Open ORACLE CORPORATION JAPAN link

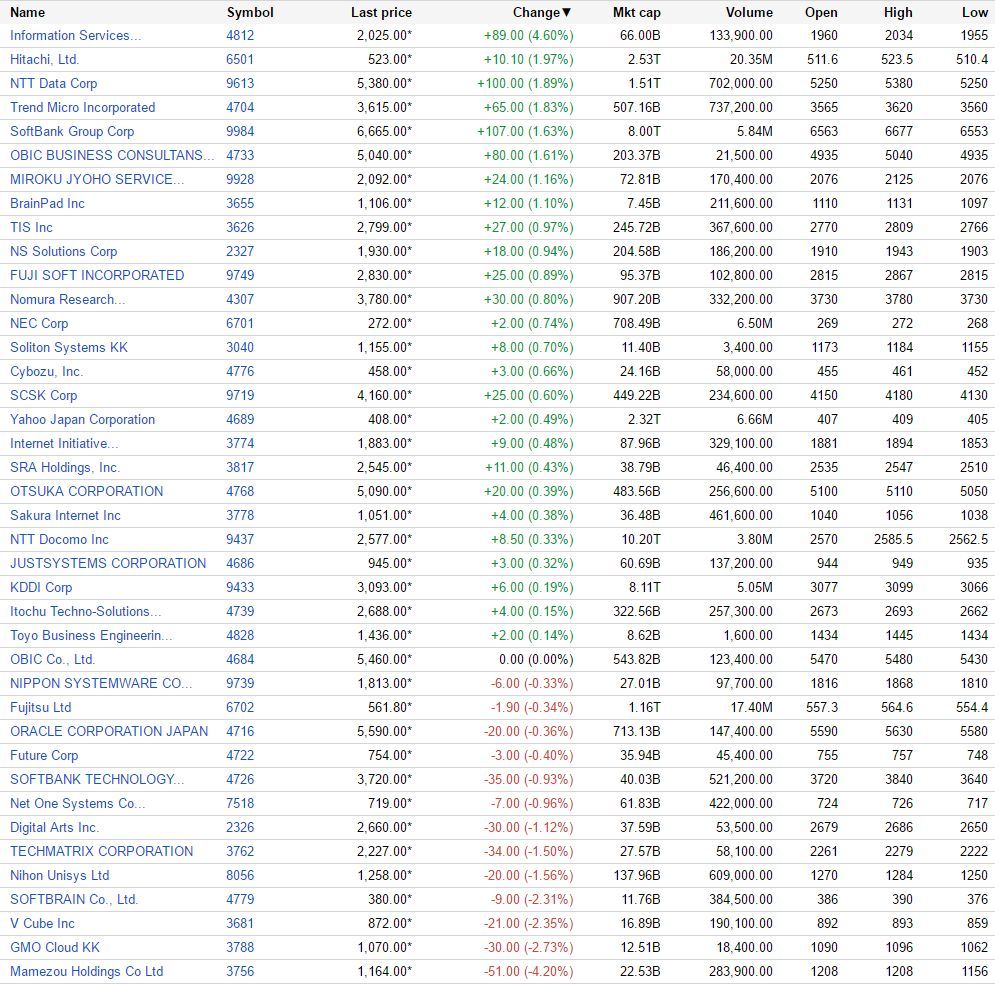(109, 731)
